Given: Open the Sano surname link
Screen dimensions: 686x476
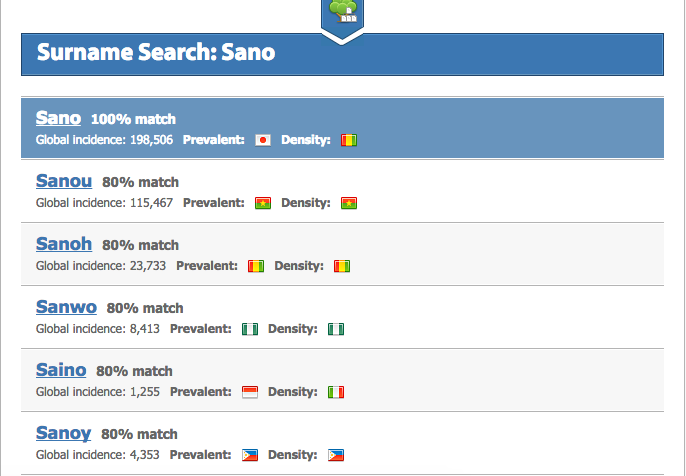Looking at the screenshot, I should 58,118.
